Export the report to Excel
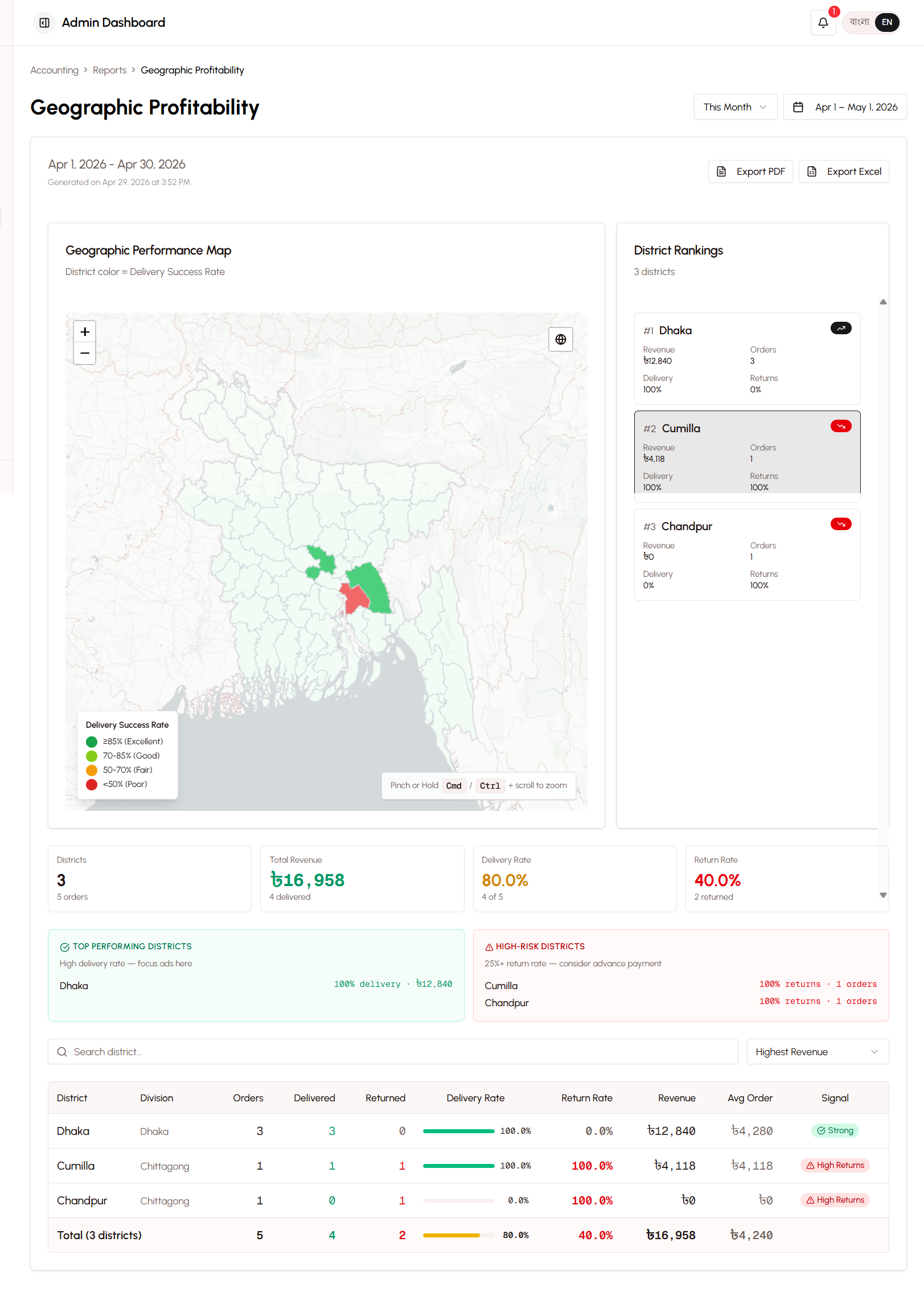This screenshot has height=1316, width=924. coord(844,171)
